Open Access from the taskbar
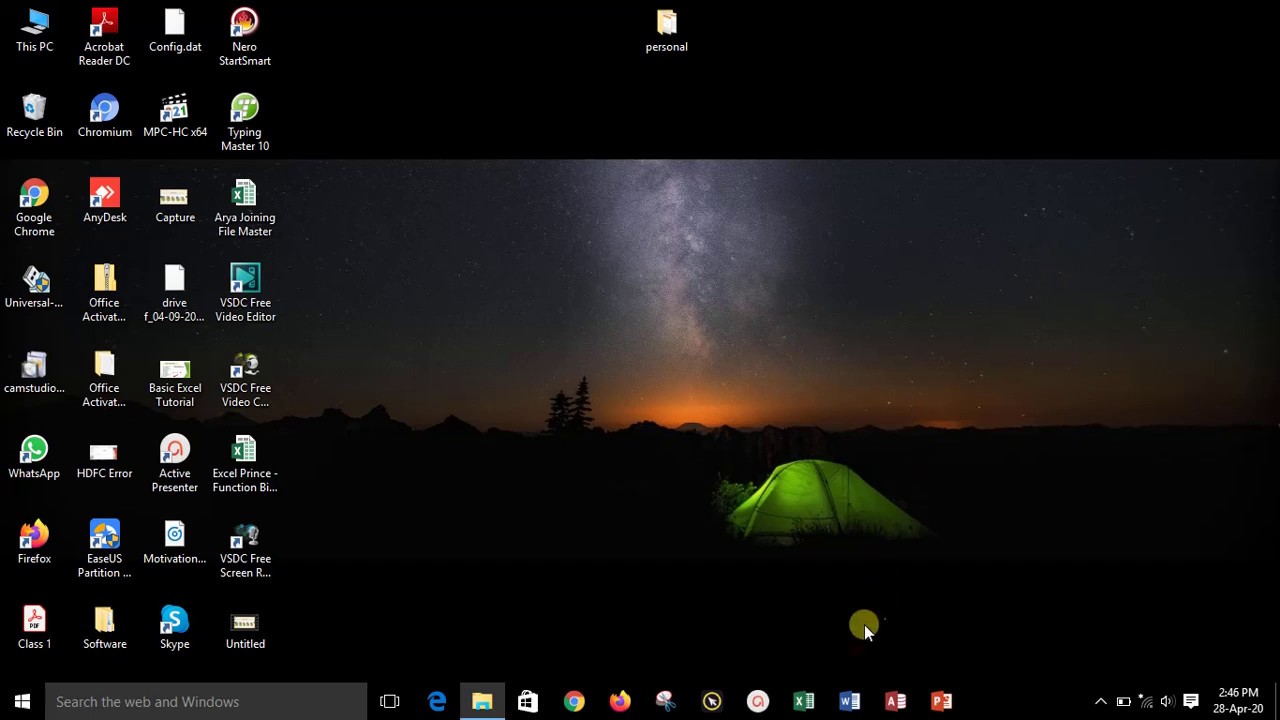Image resolution: width=1280 pixels, height=720 pixels. tap(896, 701)
